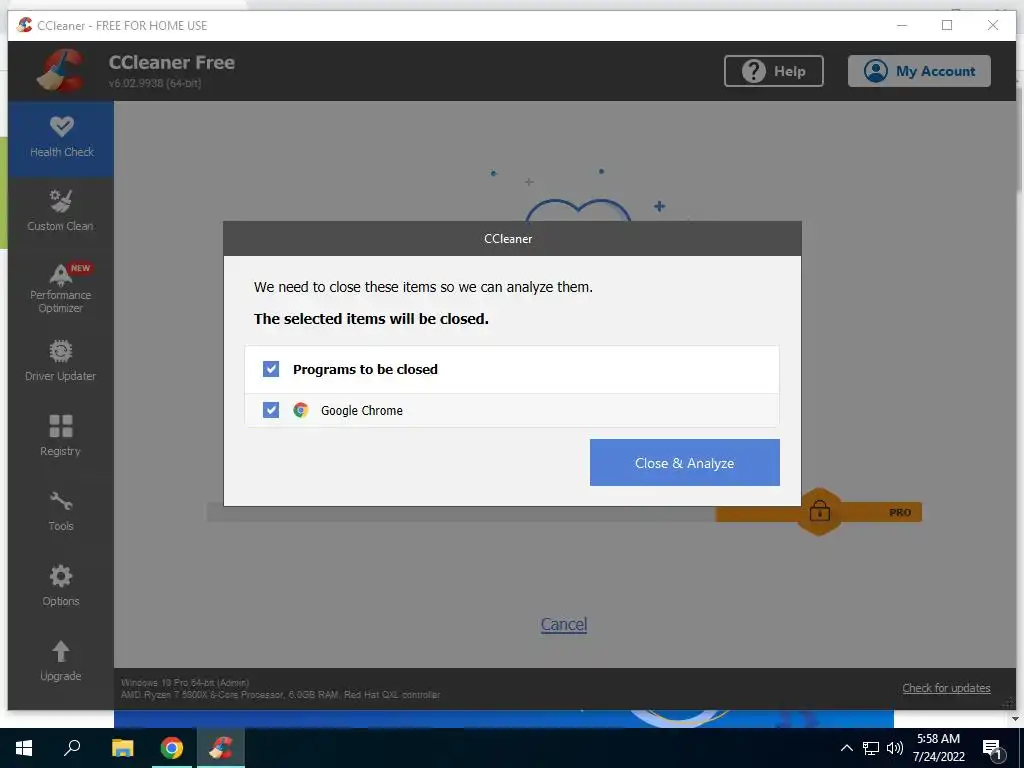Maximize the CCleaner window

coord(947,25)
